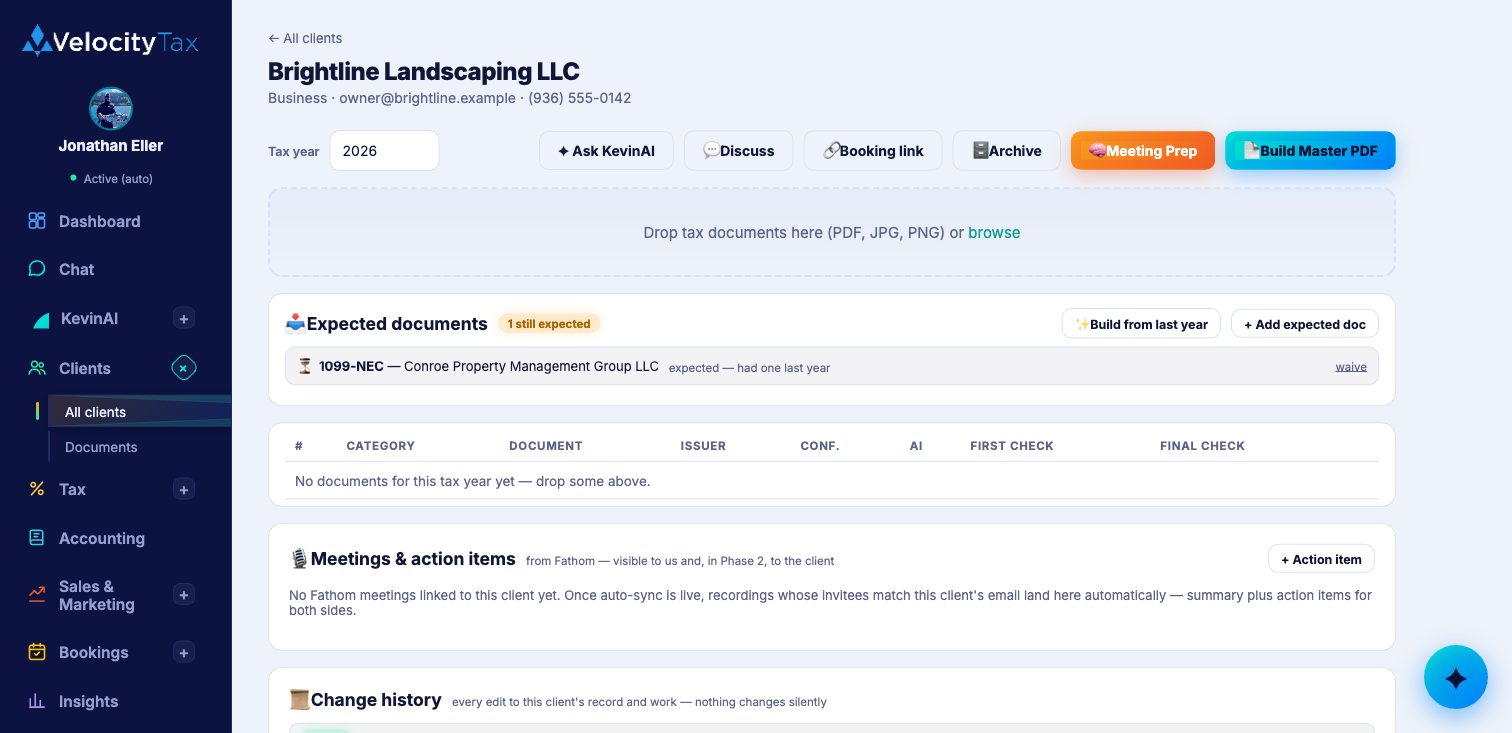Click the Bookings calendar icon

click(x=37, y=652)
